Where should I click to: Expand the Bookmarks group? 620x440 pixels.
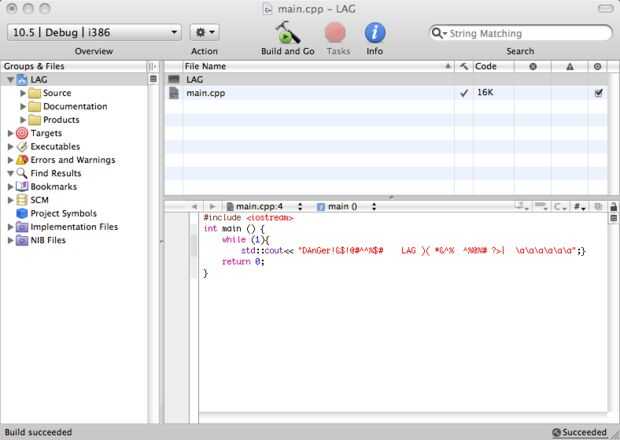pos(10,187)
